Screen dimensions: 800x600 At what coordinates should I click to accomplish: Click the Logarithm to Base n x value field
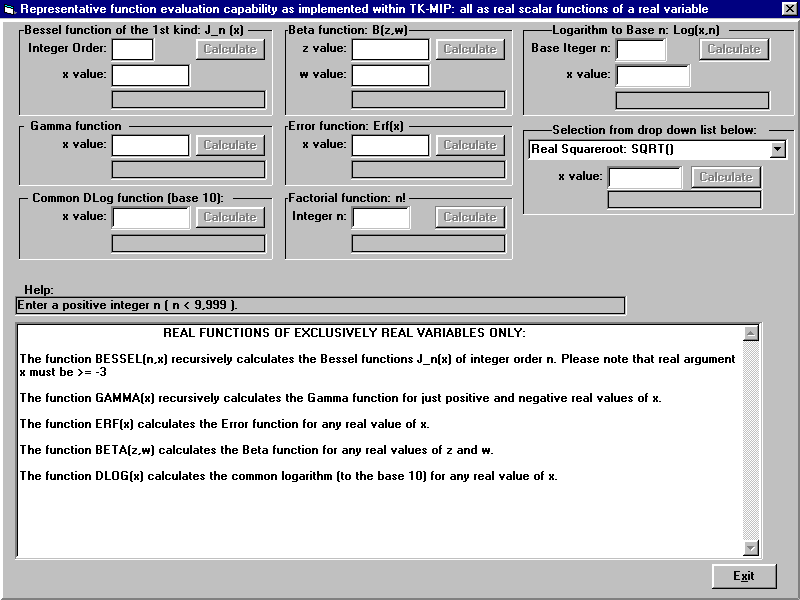click(653, 76)
